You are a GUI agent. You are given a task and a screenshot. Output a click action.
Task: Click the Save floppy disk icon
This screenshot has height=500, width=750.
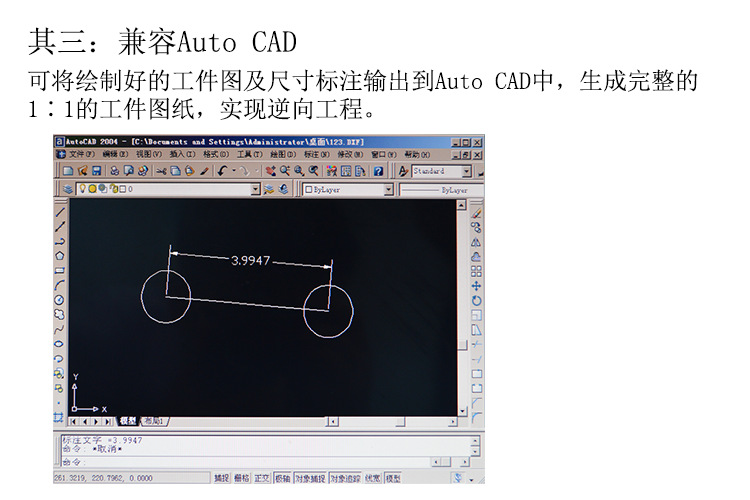pos(97,171)
